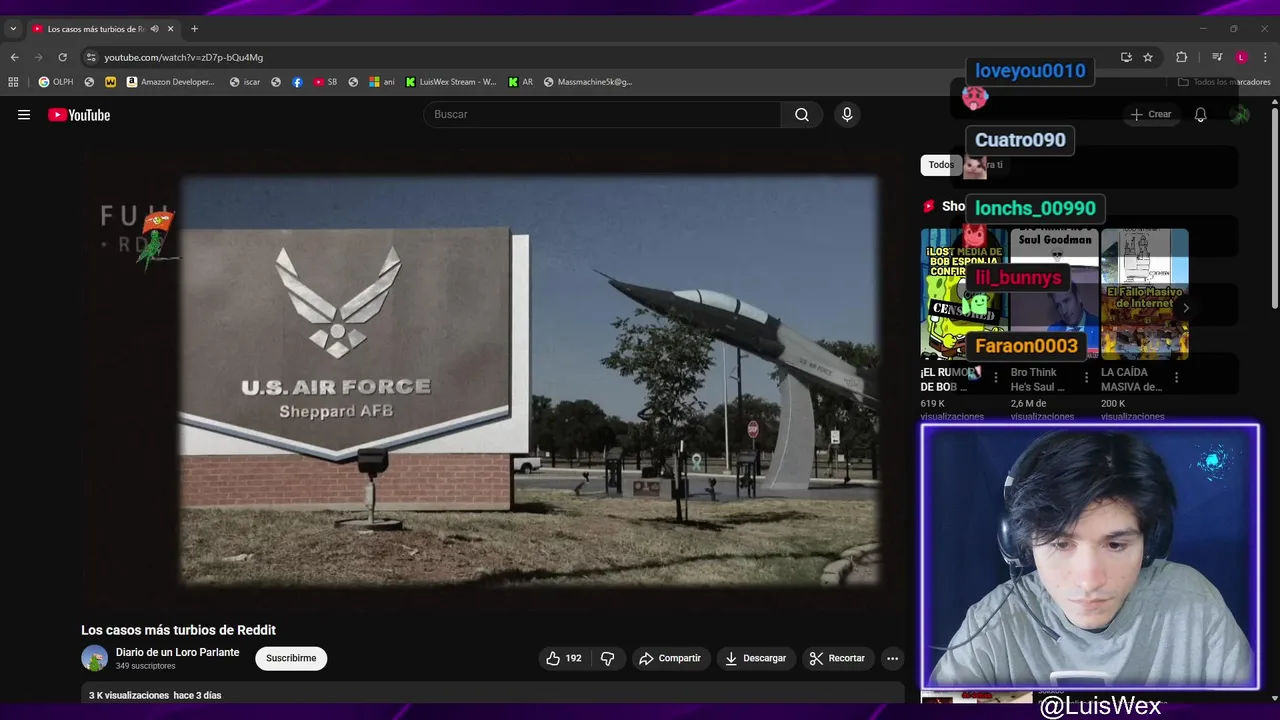This screenshot has height=720, width=1280.
Task: Go back with browser back arrow
Action: [x=14, y=57]
